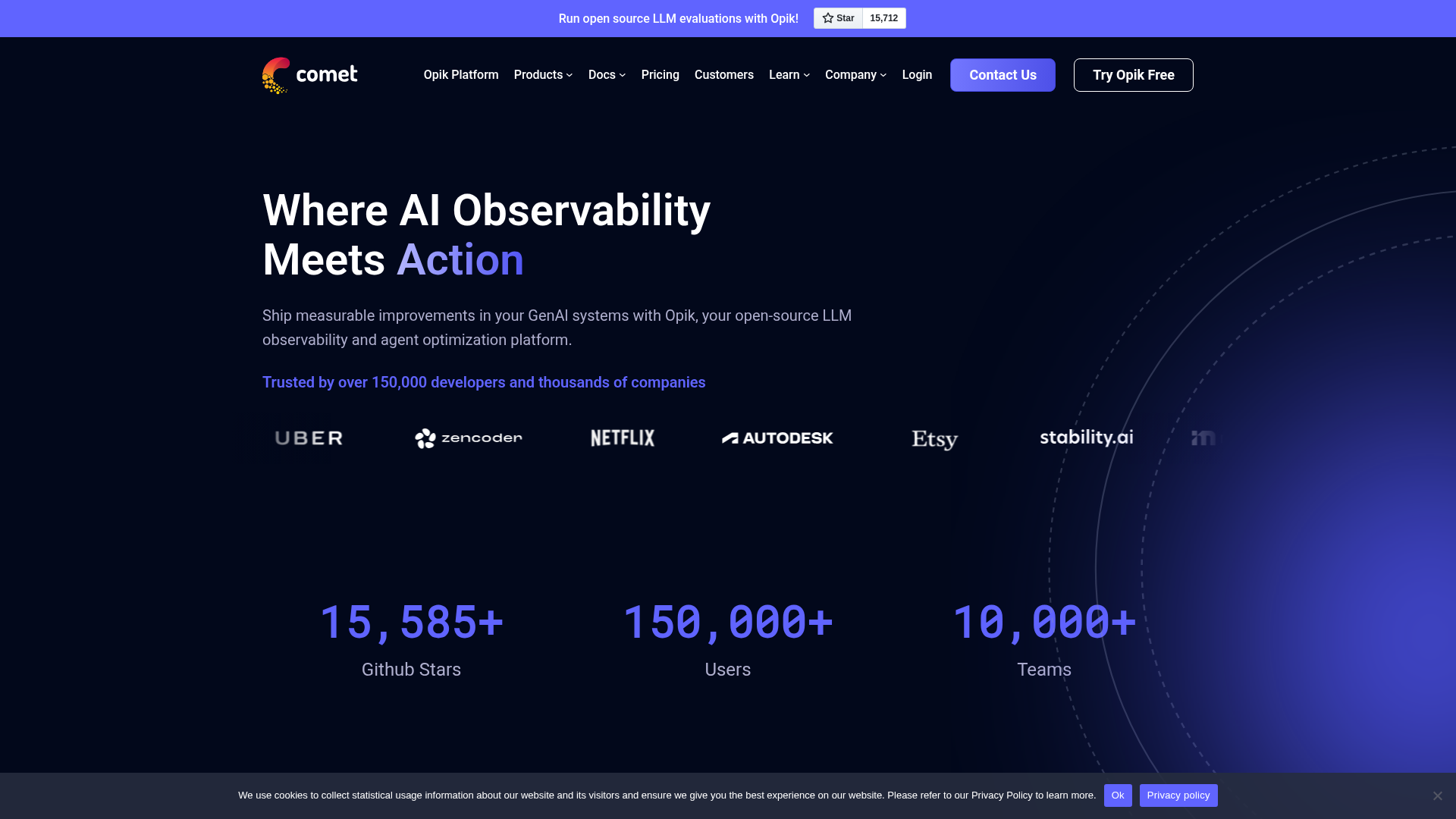Viewport: 1456px width, 819px height.
Task: Click Try Opik Free
Action: point(1133,74)
